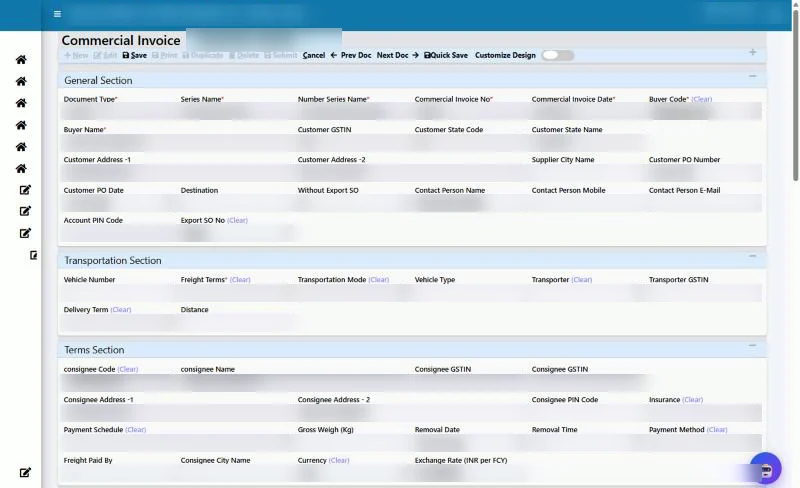Click the Number Series Name field

(353, 111)
